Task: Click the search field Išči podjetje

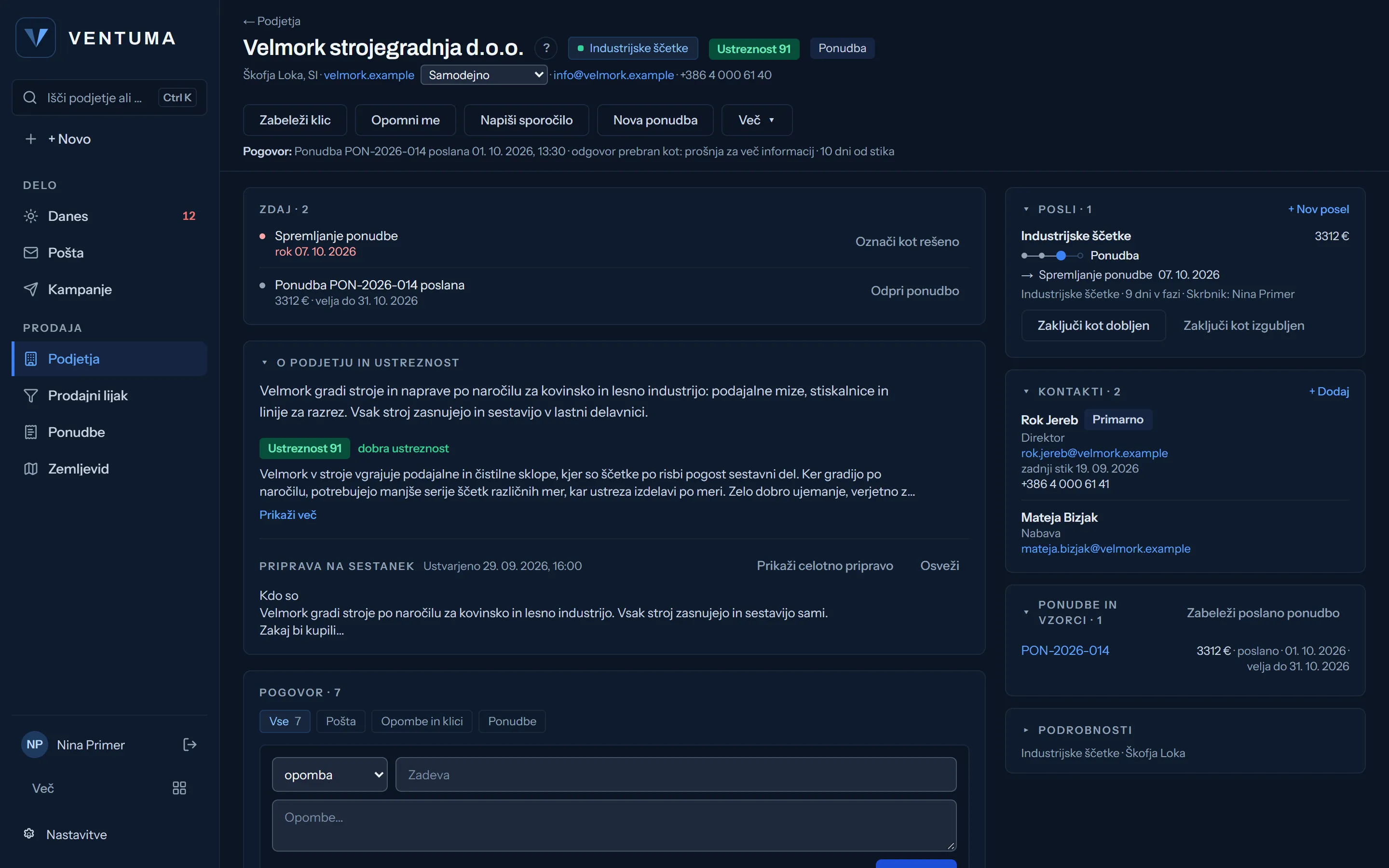Action: tap(109, 97)
